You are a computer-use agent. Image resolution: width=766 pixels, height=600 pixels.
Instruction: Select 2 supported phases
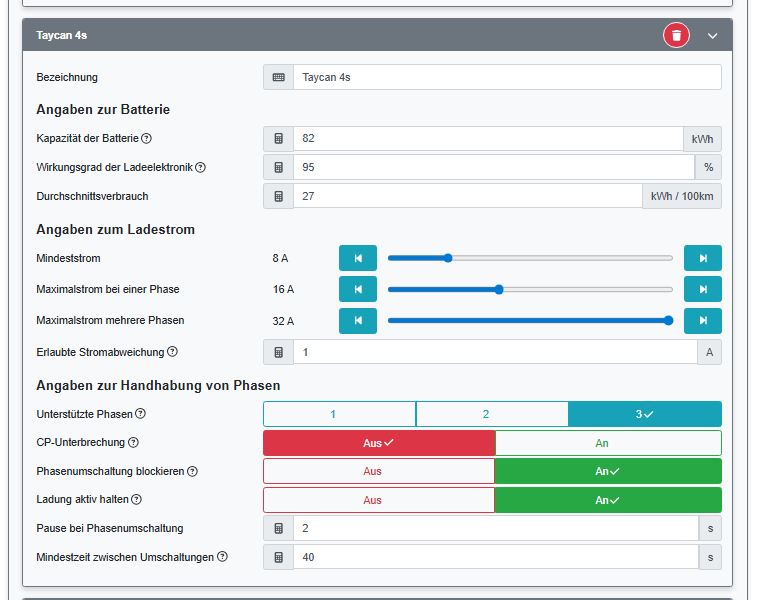pyautogui.click(x=492, y=414)
